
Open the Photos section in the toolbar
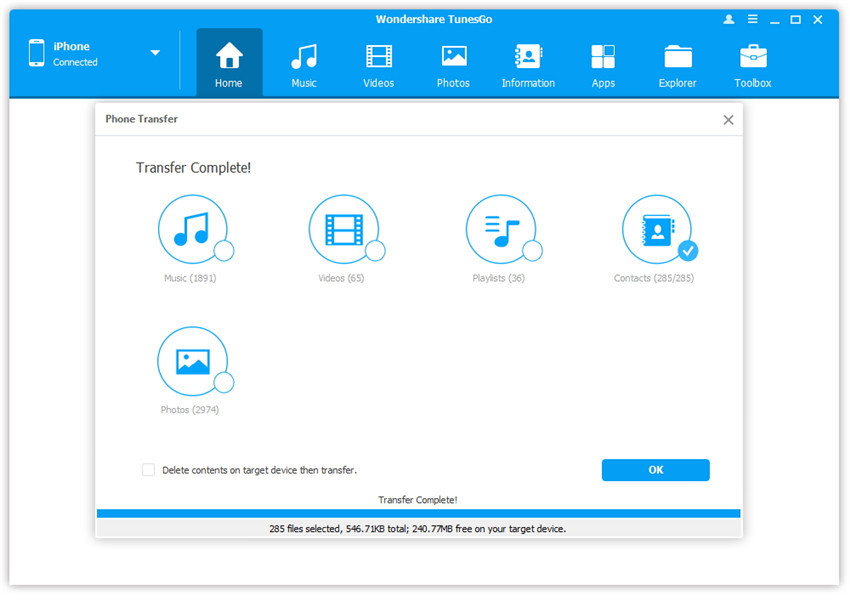click(x=453, y=64)
